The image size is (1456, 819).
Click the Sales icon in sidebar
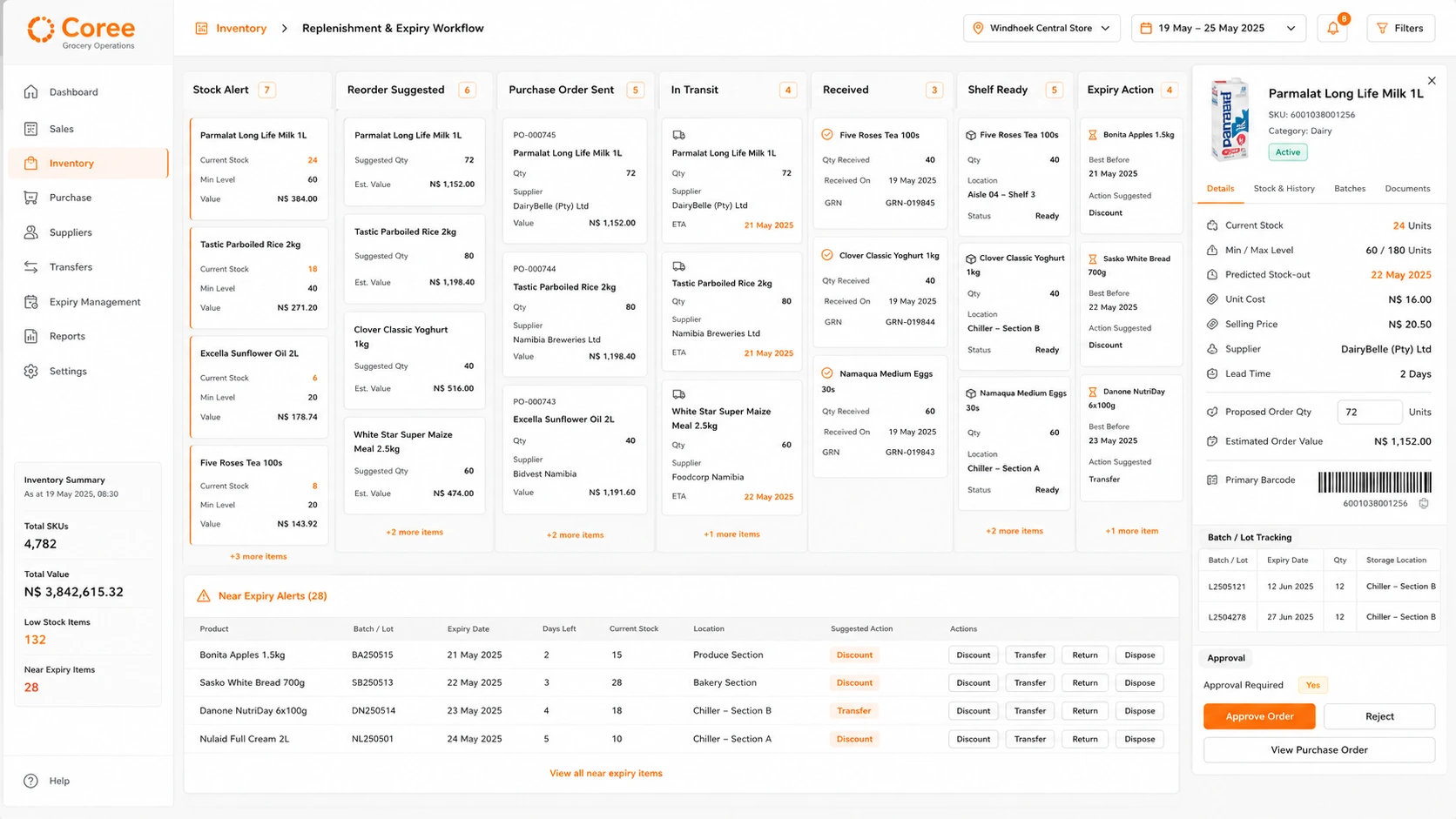click(x=31, y=129)
